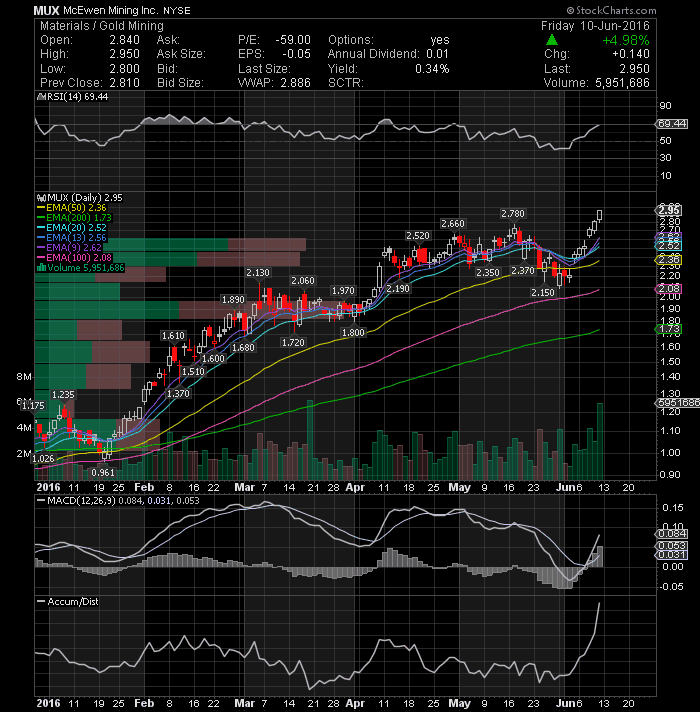Click the green 1.73 EMA axis tag

point(668,329)
